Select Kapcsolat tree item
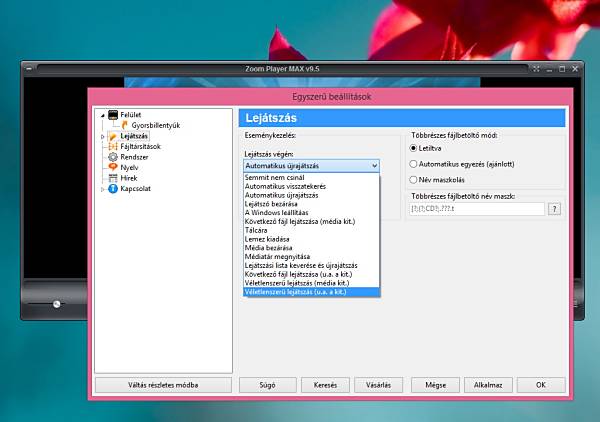Image resolution: width=600 pixels, height=422 pixels. point(135,189)
